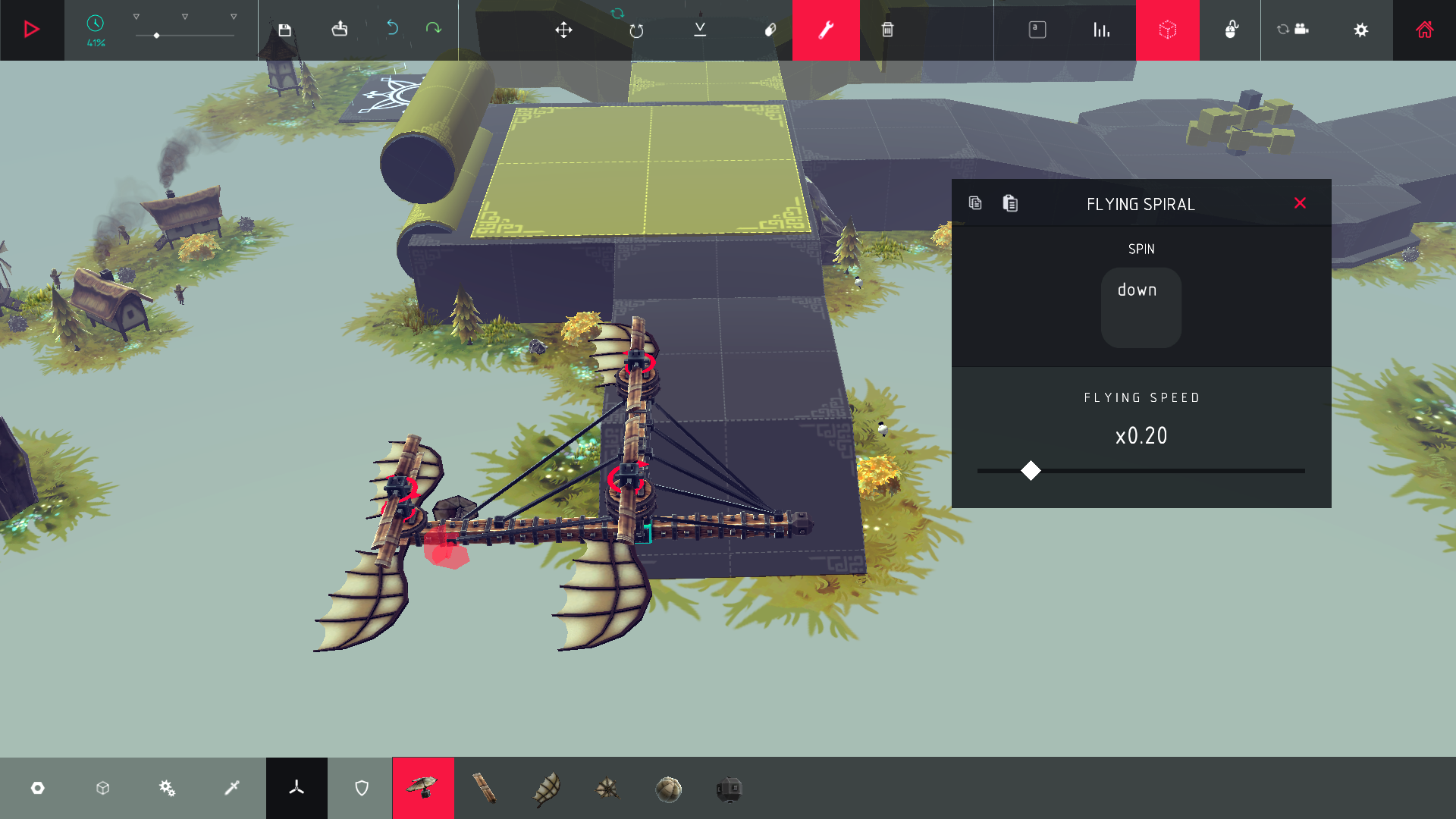Click the 'down' spin key binding

pos(1141,307)
